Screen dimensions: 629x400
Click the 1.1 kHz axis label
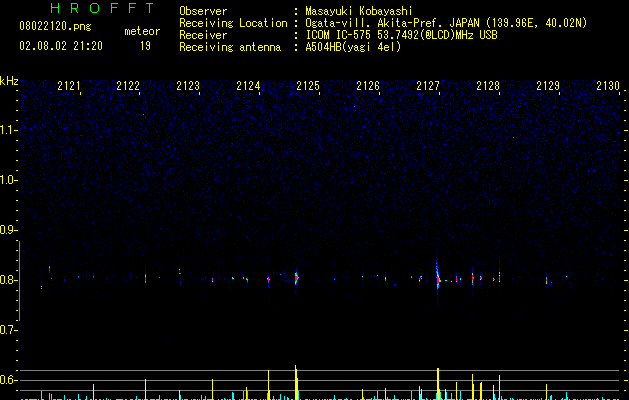[x=8, y=130]
